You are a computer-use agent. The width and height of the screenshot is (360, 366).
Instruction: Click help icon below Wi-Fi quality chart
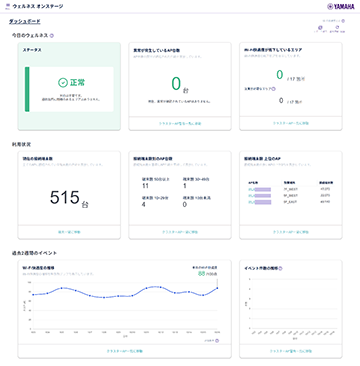point(217,340)
